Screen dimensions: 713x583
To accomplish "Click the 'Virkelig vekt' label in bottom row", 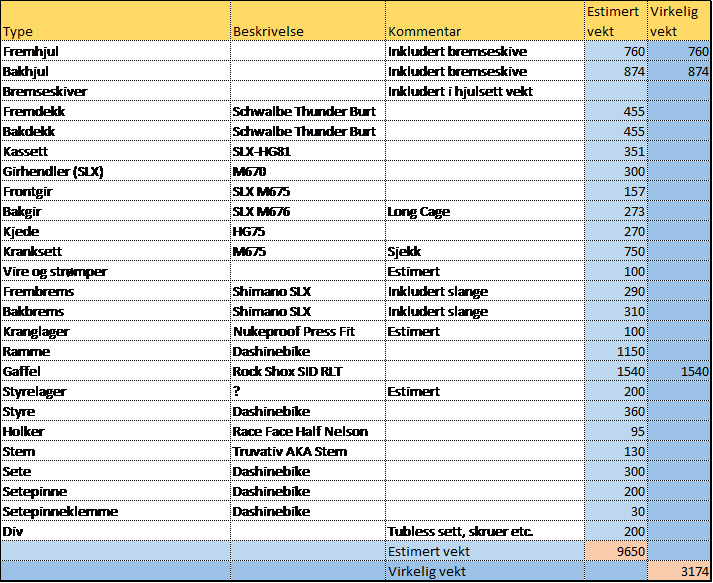I will click(484, 571).
